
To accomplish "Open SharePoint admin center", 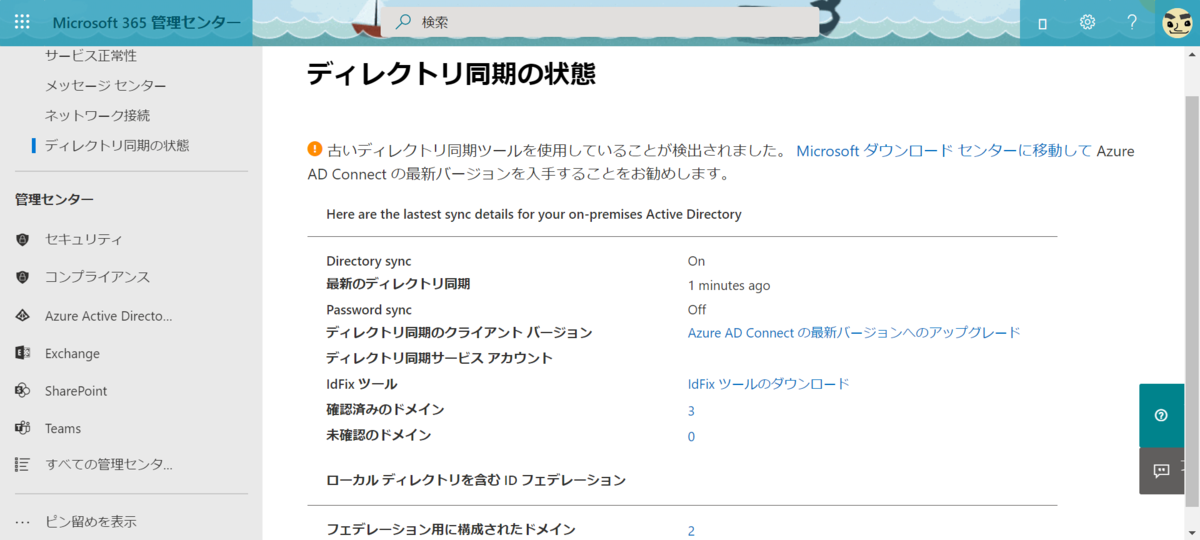I will click(x=76, y=391).
